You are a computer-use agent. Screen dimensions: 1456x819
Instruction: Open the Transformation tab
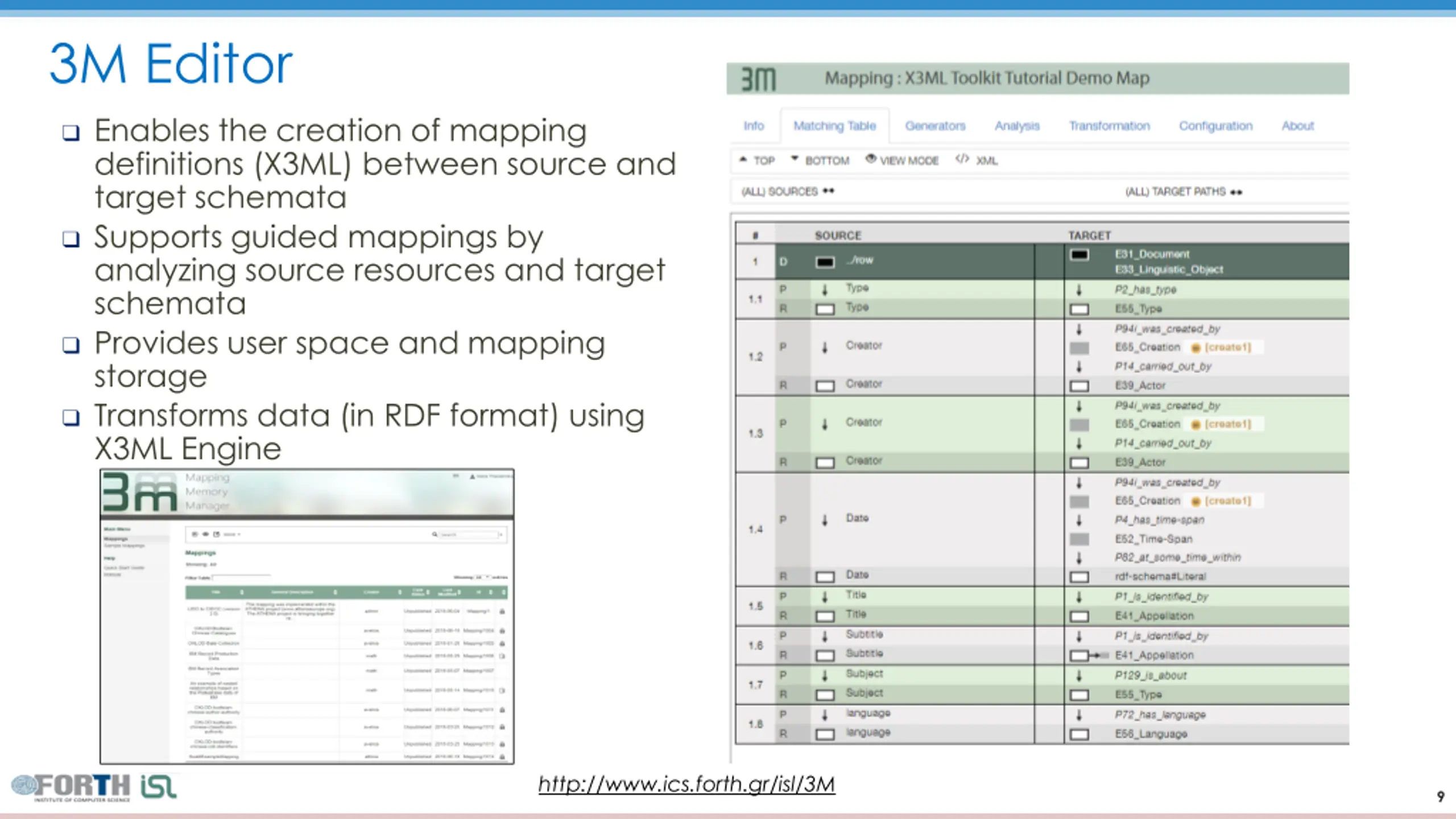click(1109, 126)
